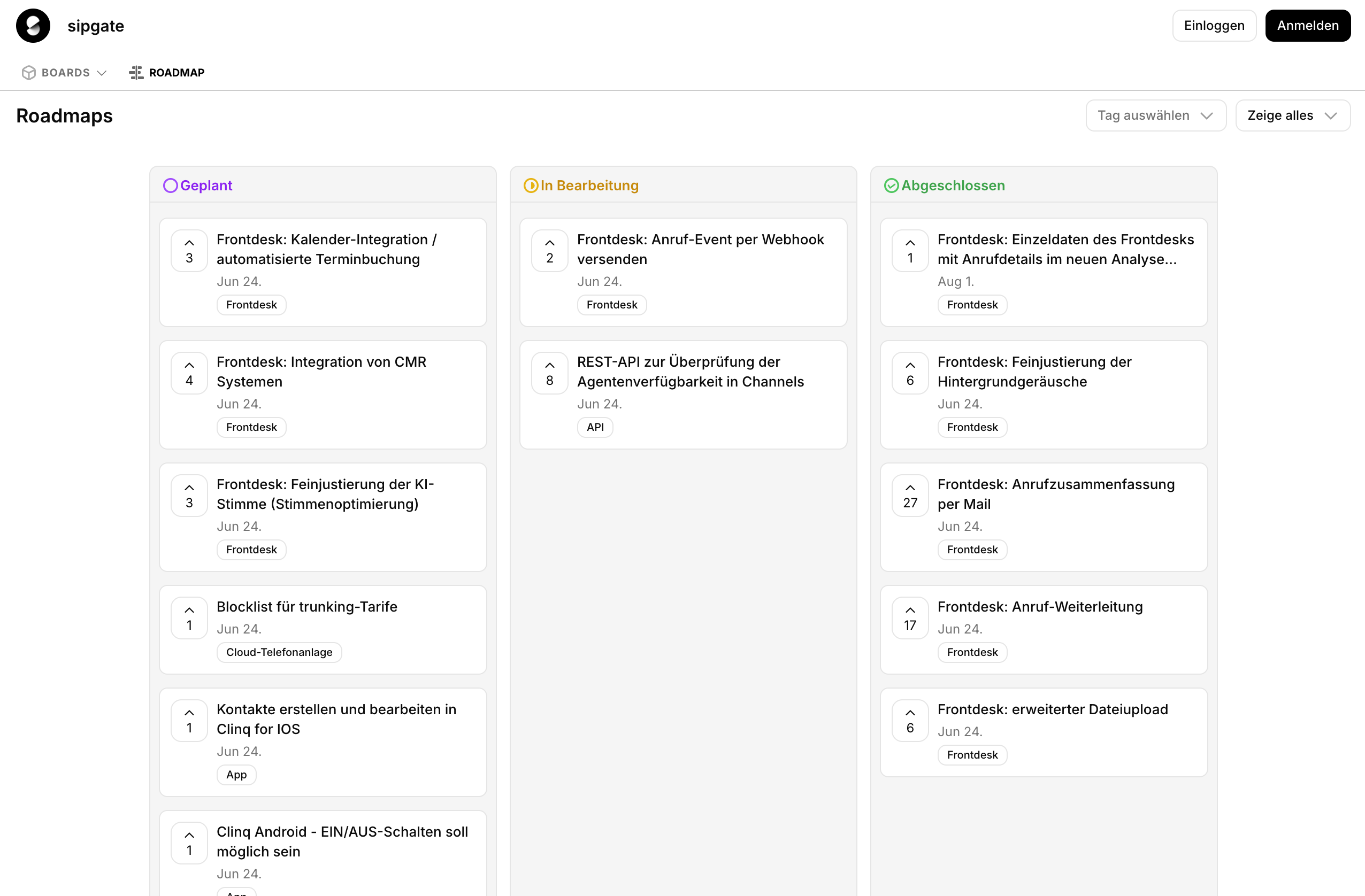Viewport: 1365px width, 896px height.
Task: Click the Aug 1. date text
Action: pyautogui.click(x=955, y=282)
